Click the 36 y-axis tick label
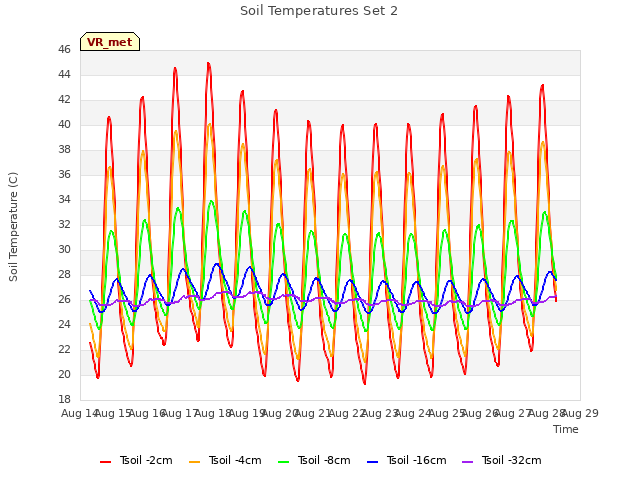Image resolution: width=640 pixels, height=480 pixels. click(64, 175)
